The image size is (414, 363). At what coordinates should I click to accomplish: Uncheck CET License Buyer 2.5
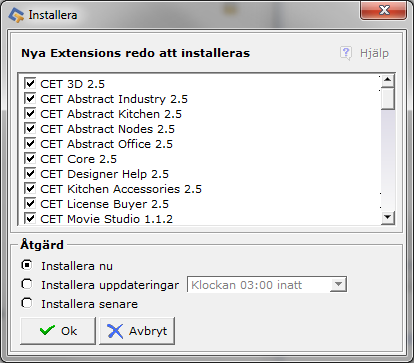point(30,203)
